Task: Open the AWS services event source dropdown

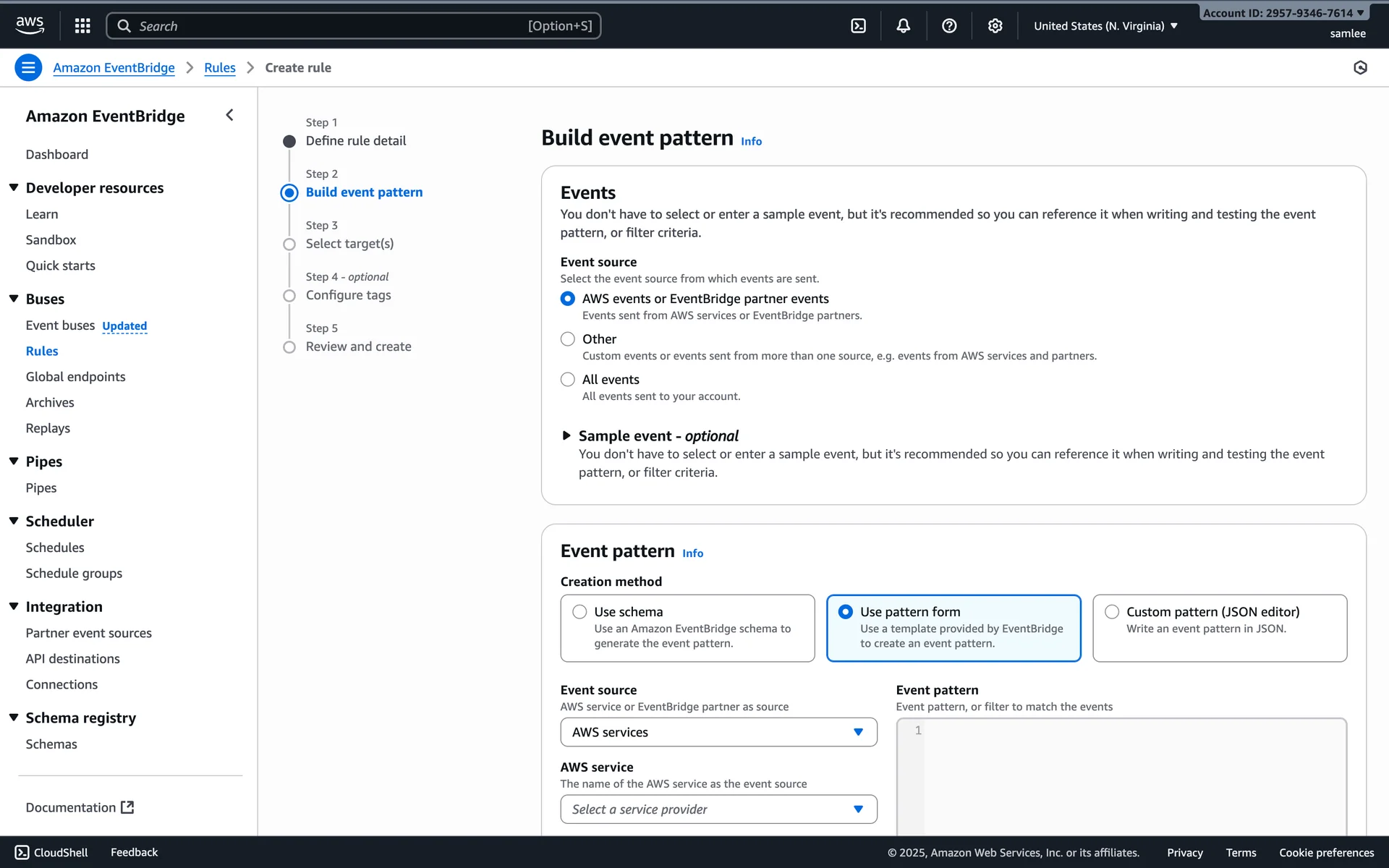Action: pos(718,732)
